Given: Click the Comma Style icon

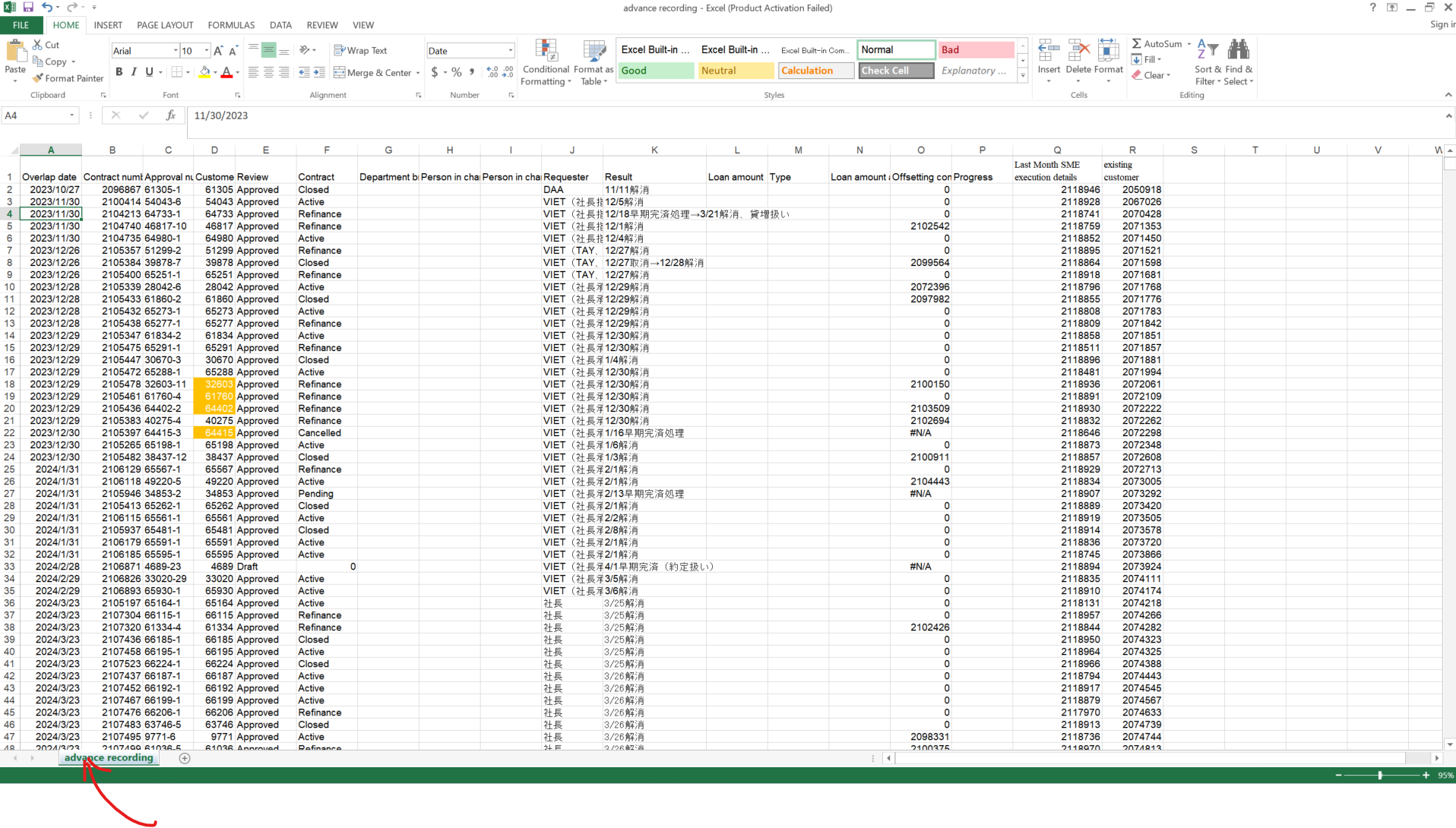Looking at the screenshot, I should pyautogui.click(x=472, y=72).
